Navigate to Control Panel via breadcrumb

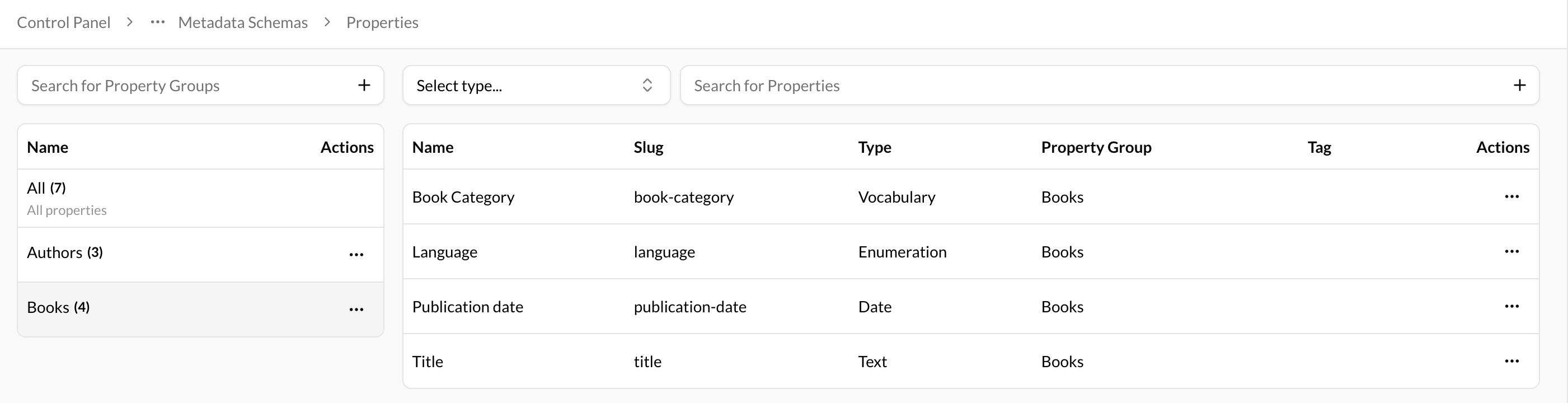(63, 22)
